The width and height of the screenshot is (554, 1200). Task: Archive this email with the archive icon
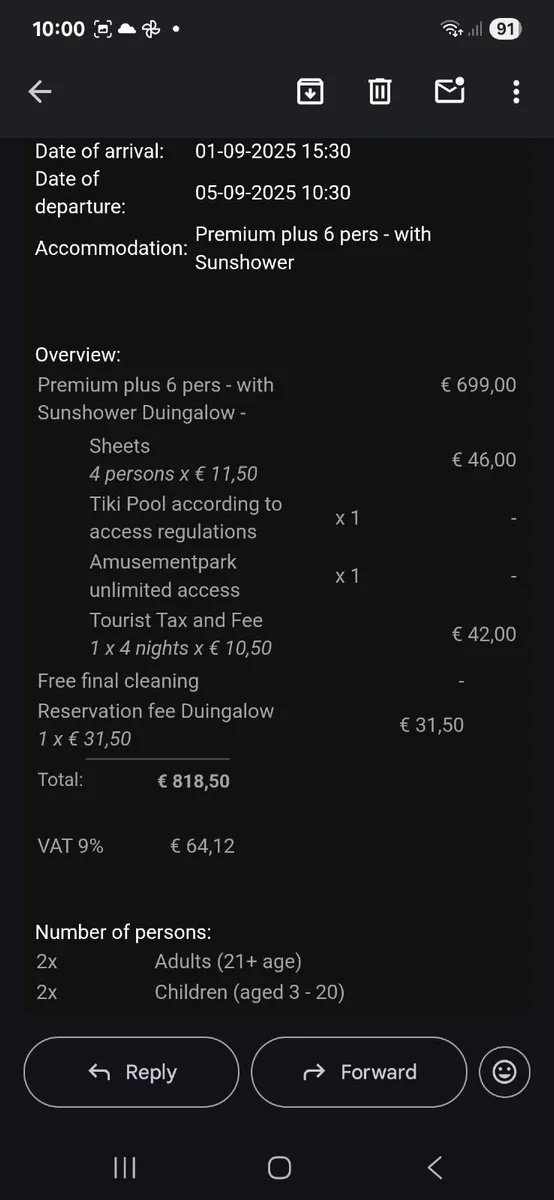pos(310,92)
